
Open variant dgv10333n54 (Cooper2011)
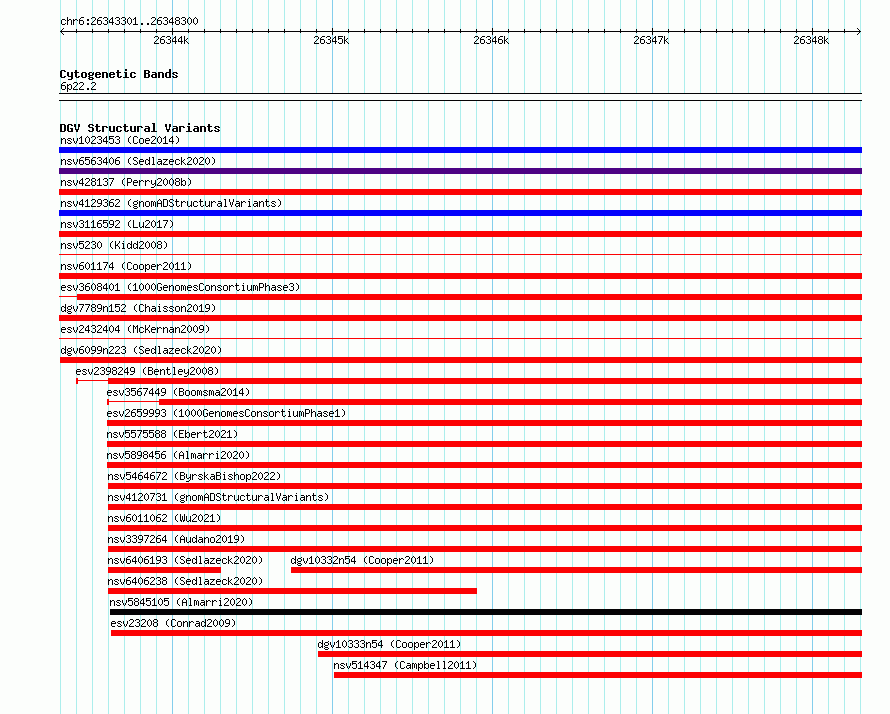click(389, 644)
